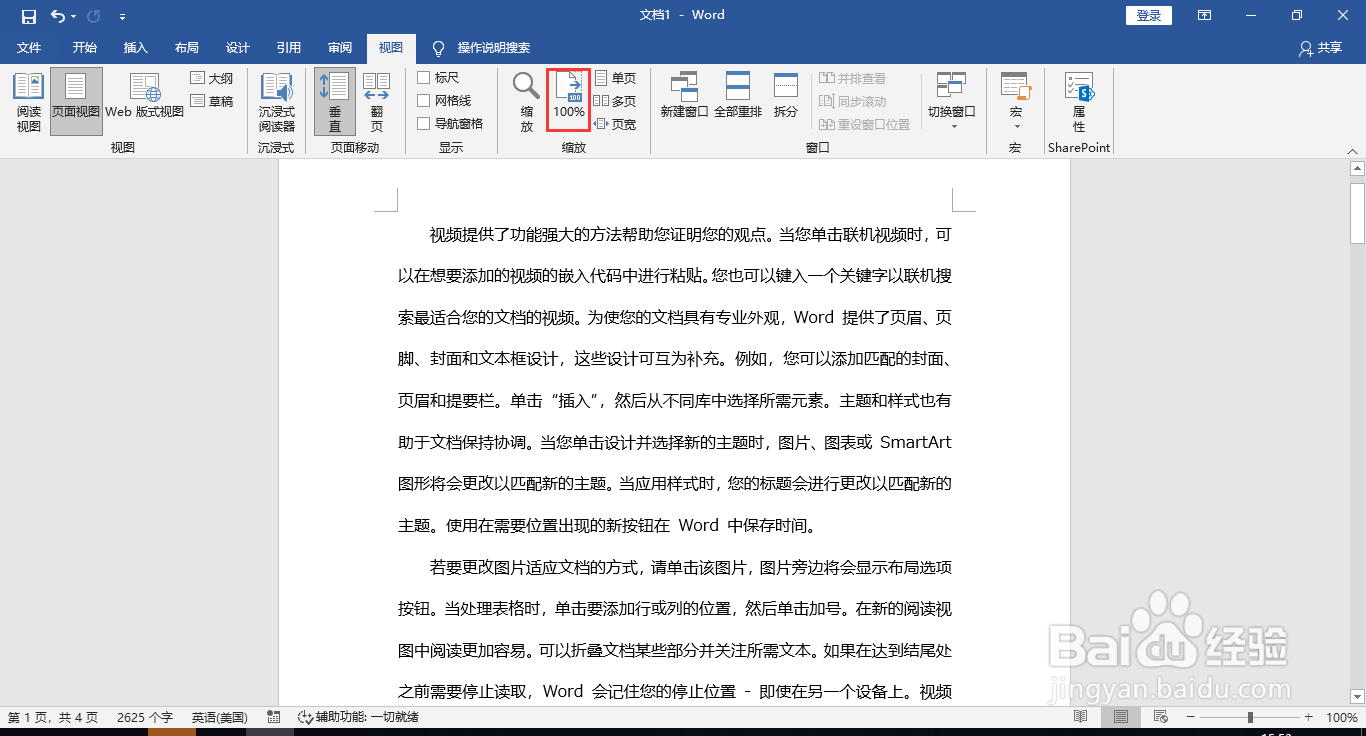Open the 文件 file menu
This screenshot has width=1366, height=736.
[x=29, y=47]
